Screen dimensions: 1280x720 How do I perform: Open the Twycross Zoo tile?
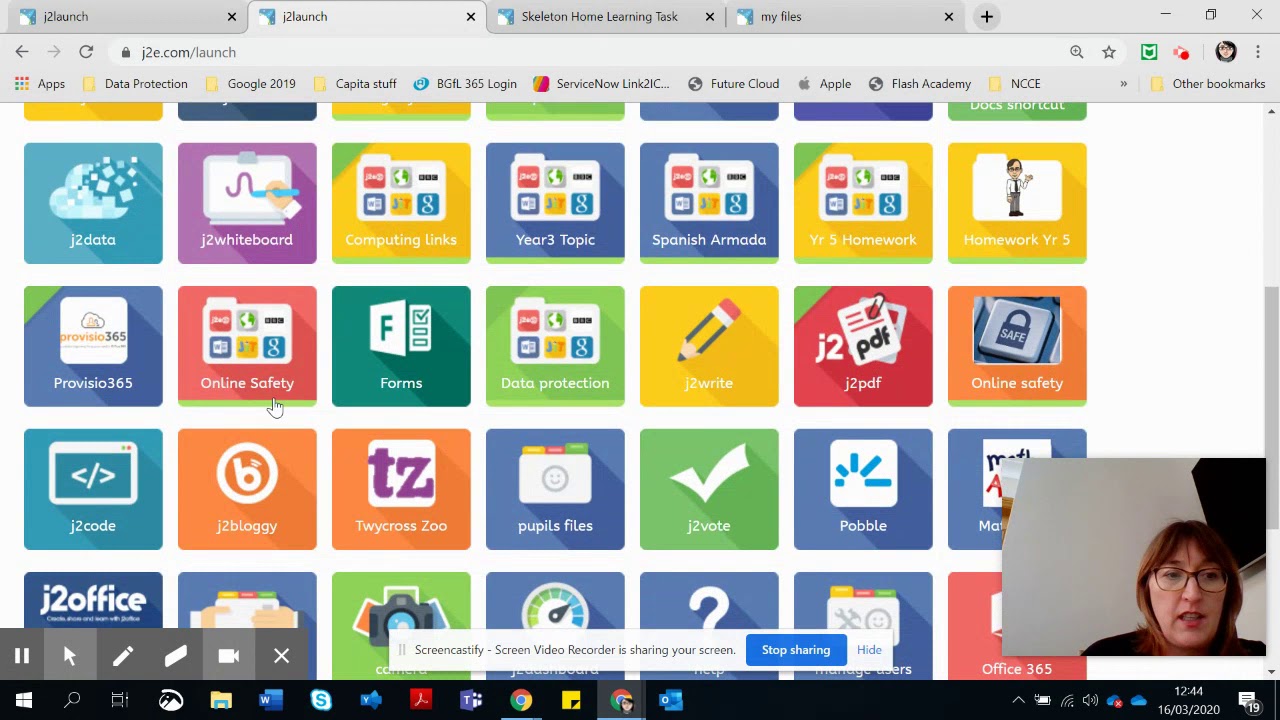point(401,489)
